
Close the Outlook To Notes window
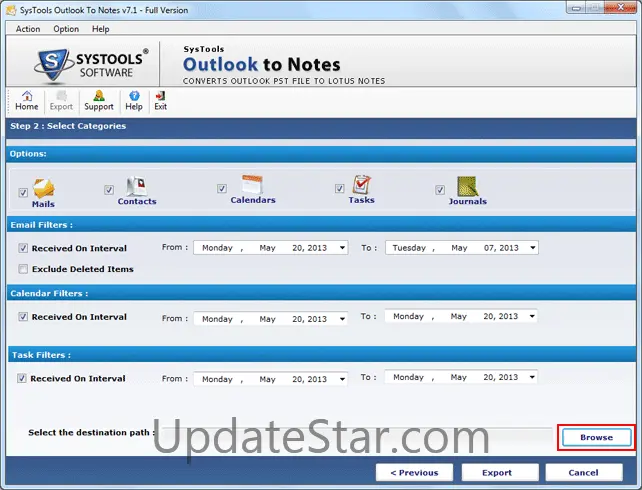click(621, 8)
